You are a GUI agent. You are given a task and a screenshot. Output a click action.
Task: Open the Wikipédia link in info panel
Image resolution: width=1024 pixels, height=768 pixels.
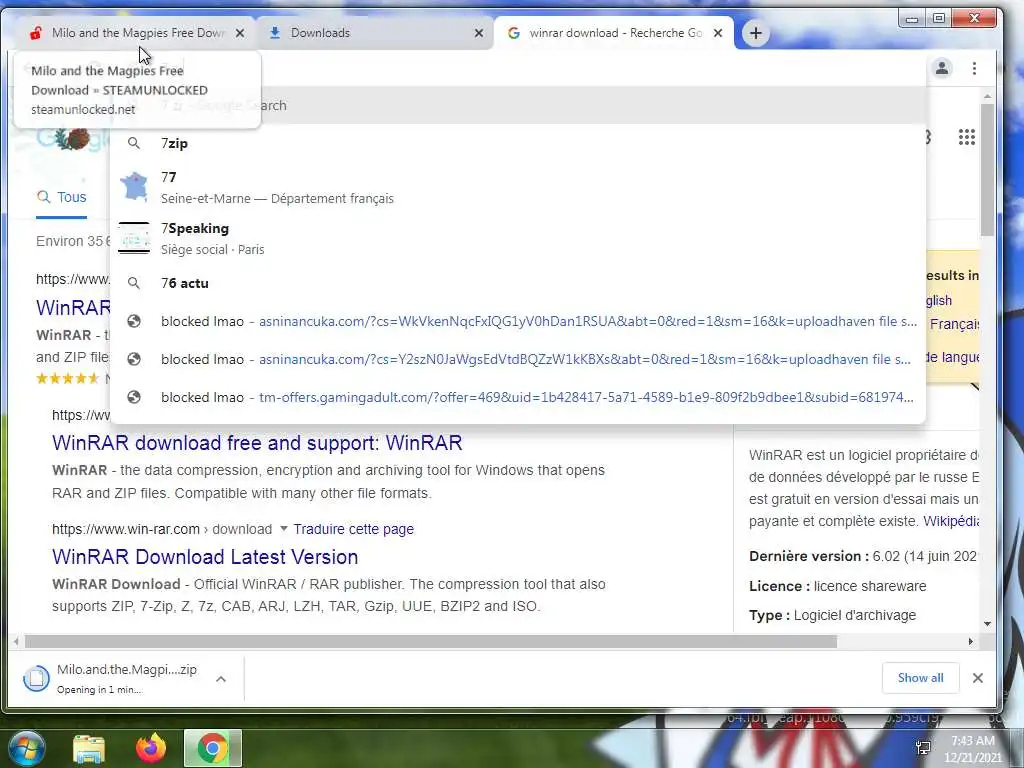click(x=950, y=521)
